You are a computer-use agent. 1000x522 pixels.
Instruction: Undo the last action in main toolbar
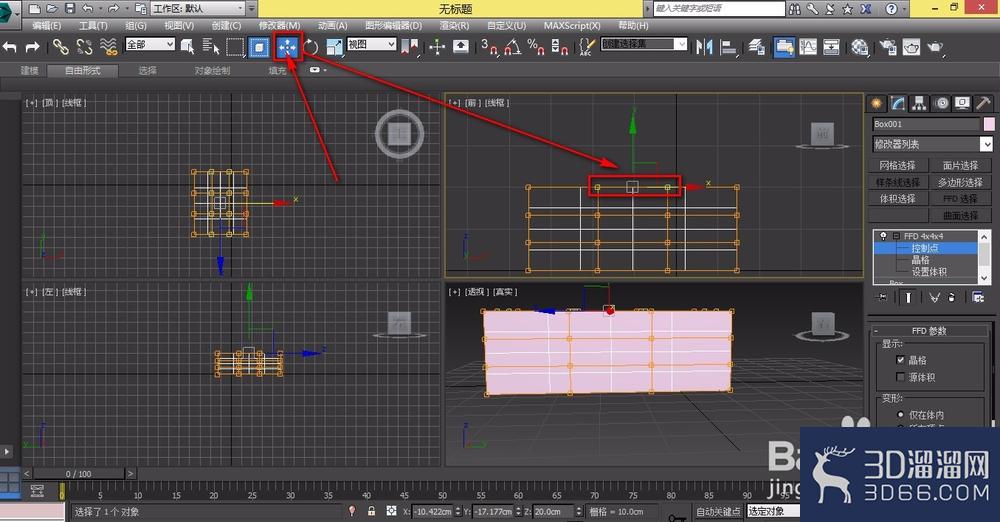10,47
